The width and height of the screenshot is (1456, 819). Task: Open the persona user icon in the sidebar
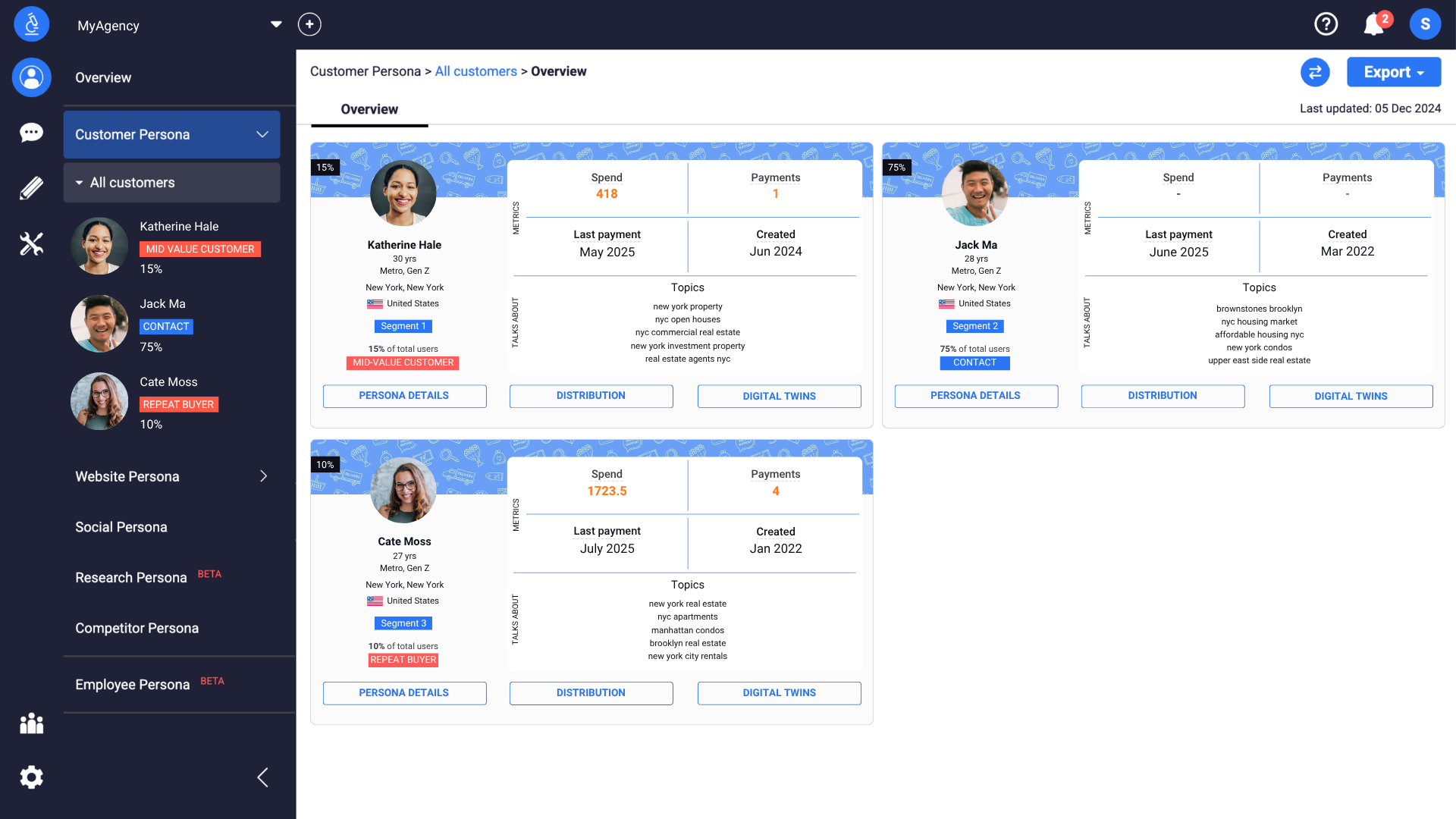[32, 77]
